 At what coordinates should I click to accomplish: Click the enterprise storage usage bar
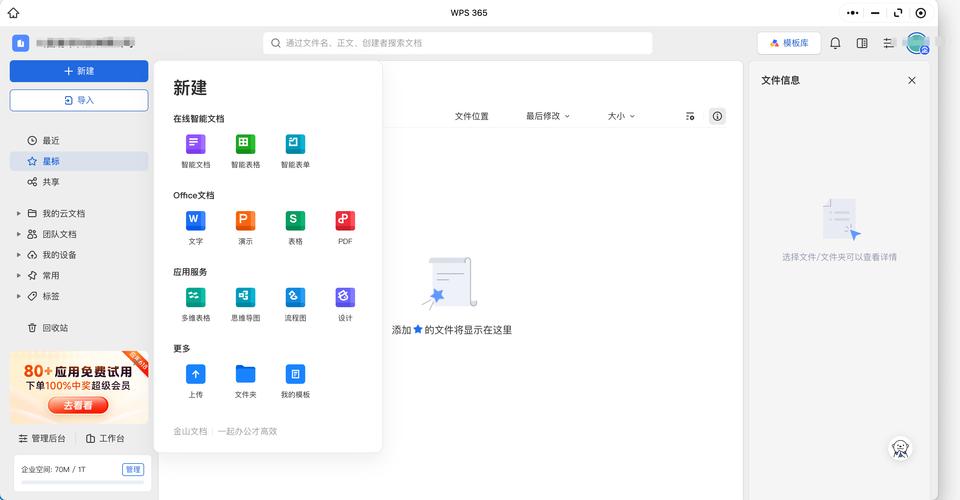click(82, 482)
